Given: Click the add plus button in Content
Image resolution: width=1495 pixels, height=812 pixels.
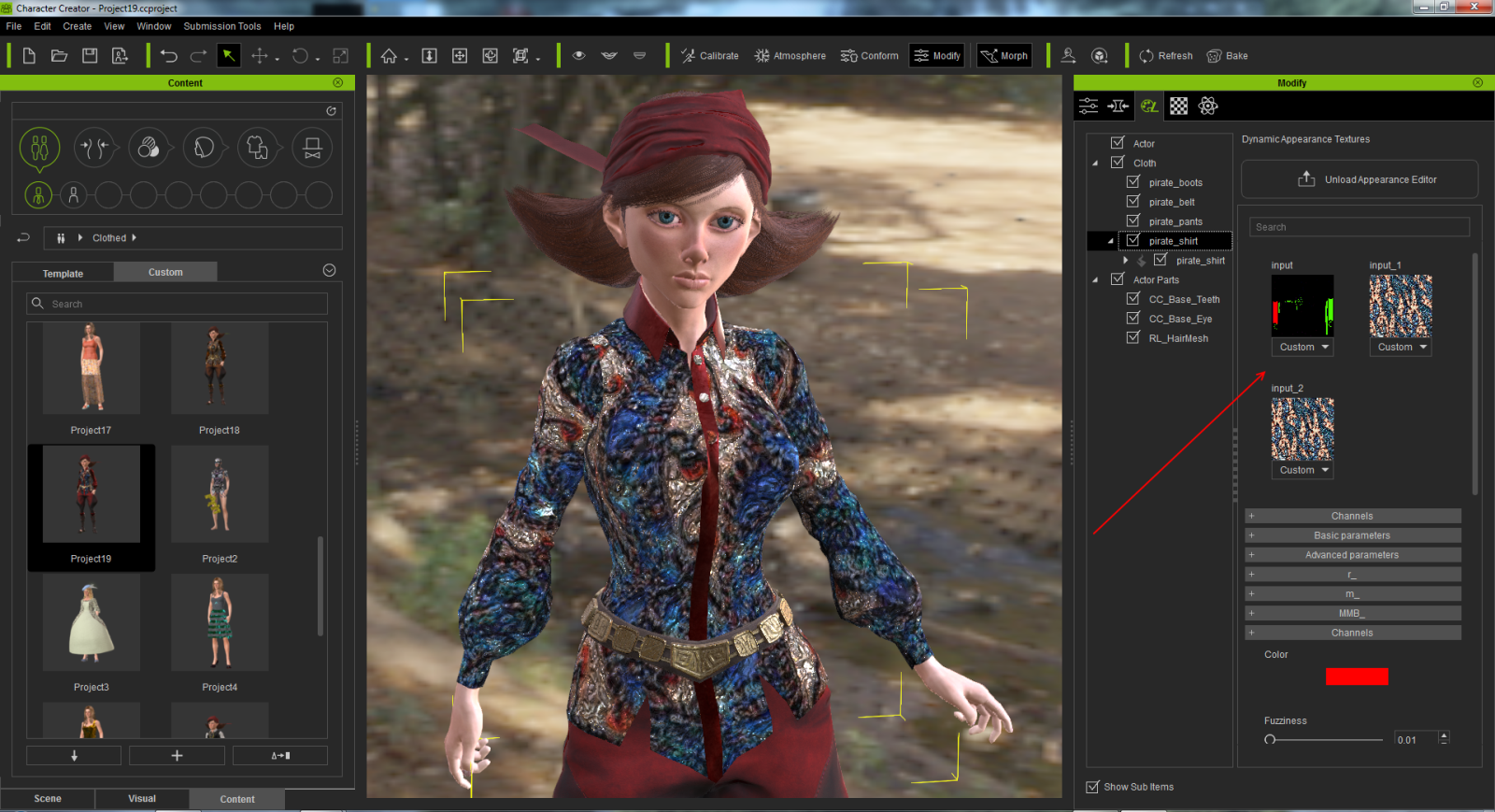Looking at the screenshot, I should pos(177,755).
